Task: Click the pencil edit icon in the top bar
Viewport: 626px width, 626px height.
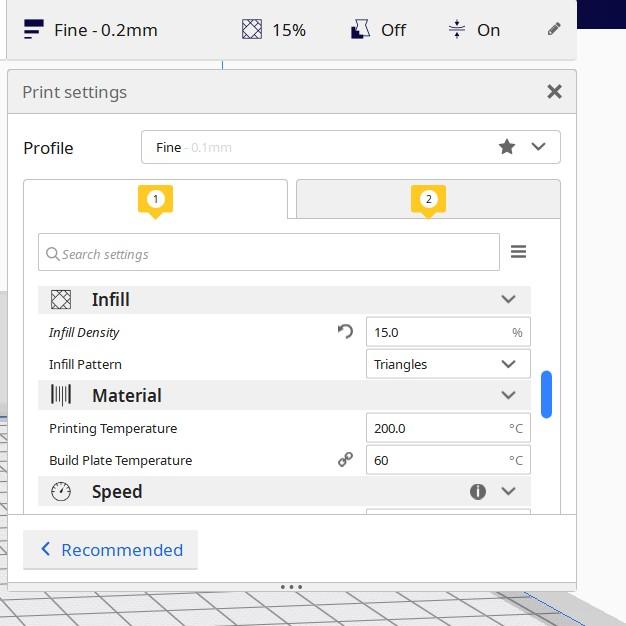Action: coord(554,29)
